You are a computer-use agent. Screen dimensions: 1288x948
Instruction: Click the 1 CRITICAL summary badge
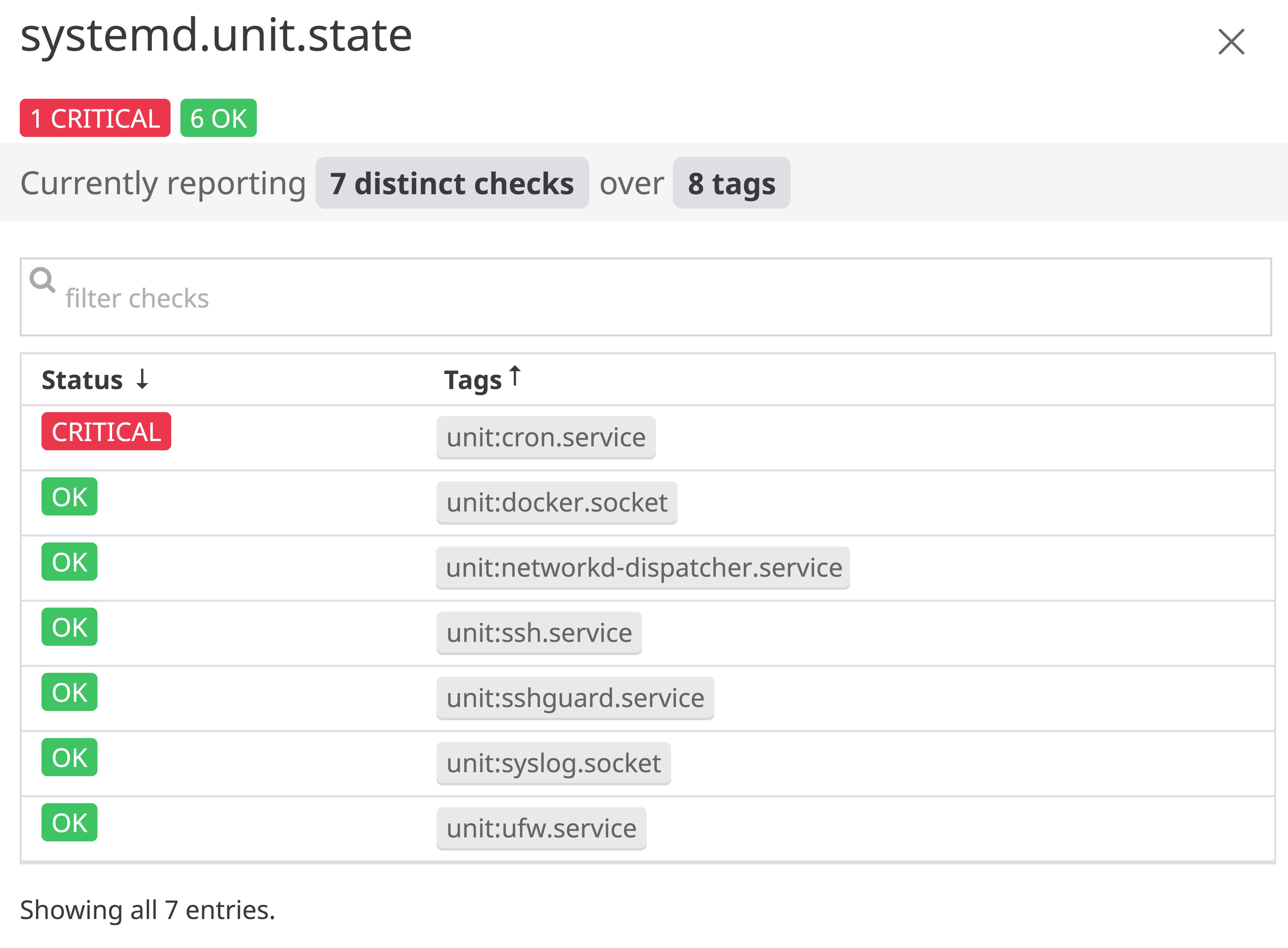[x=95, y=118]
